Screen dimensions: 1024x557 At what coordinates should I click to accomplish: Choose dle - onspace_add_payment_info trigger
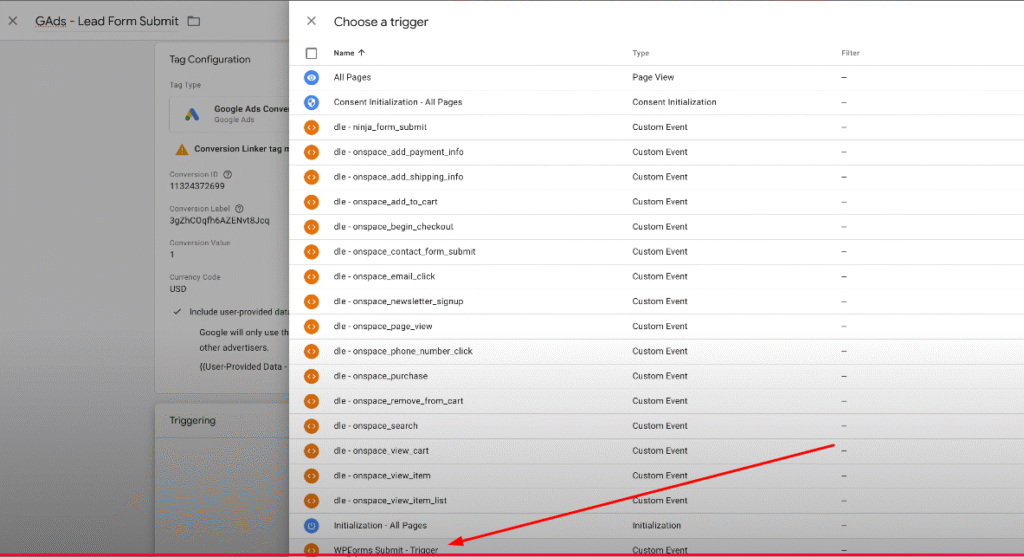tap(398, 151)
